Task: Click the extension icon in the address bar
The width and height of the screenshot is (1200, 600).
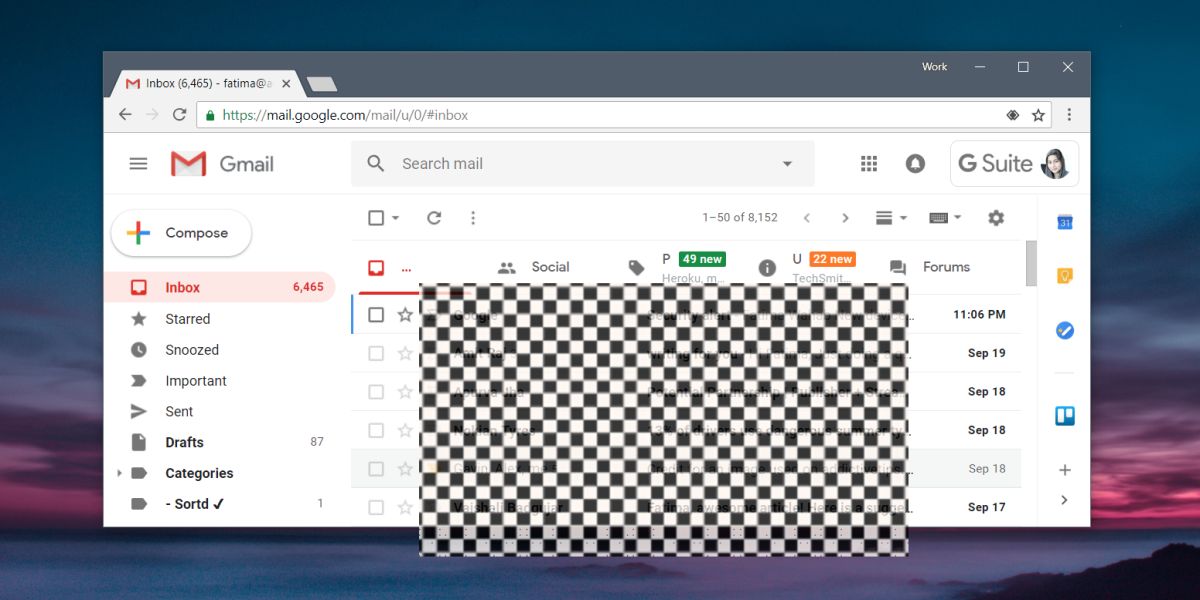Action: coord(1013,115)
